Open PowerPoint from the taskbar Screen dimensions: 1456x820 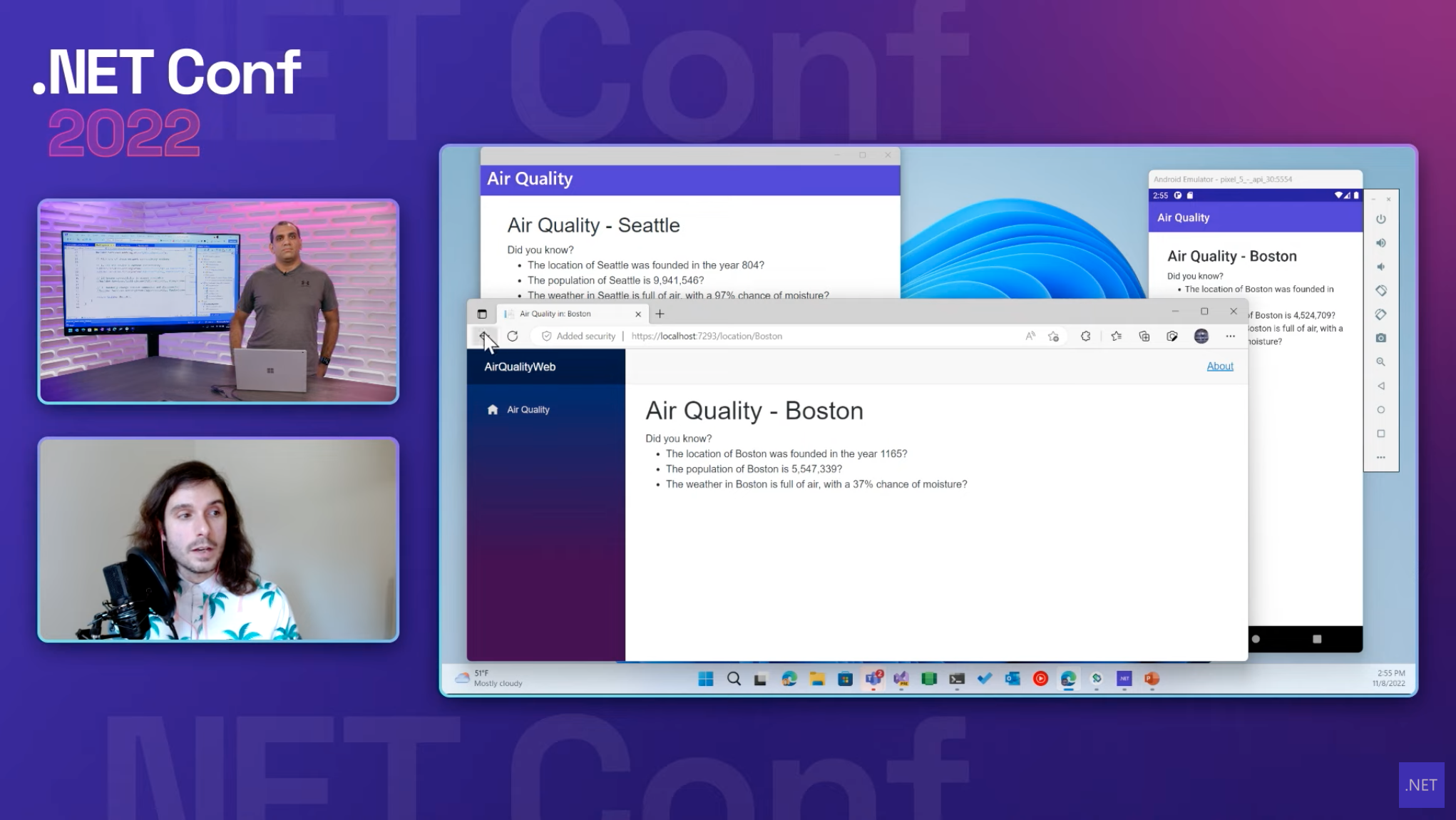tap(1152, 679)
